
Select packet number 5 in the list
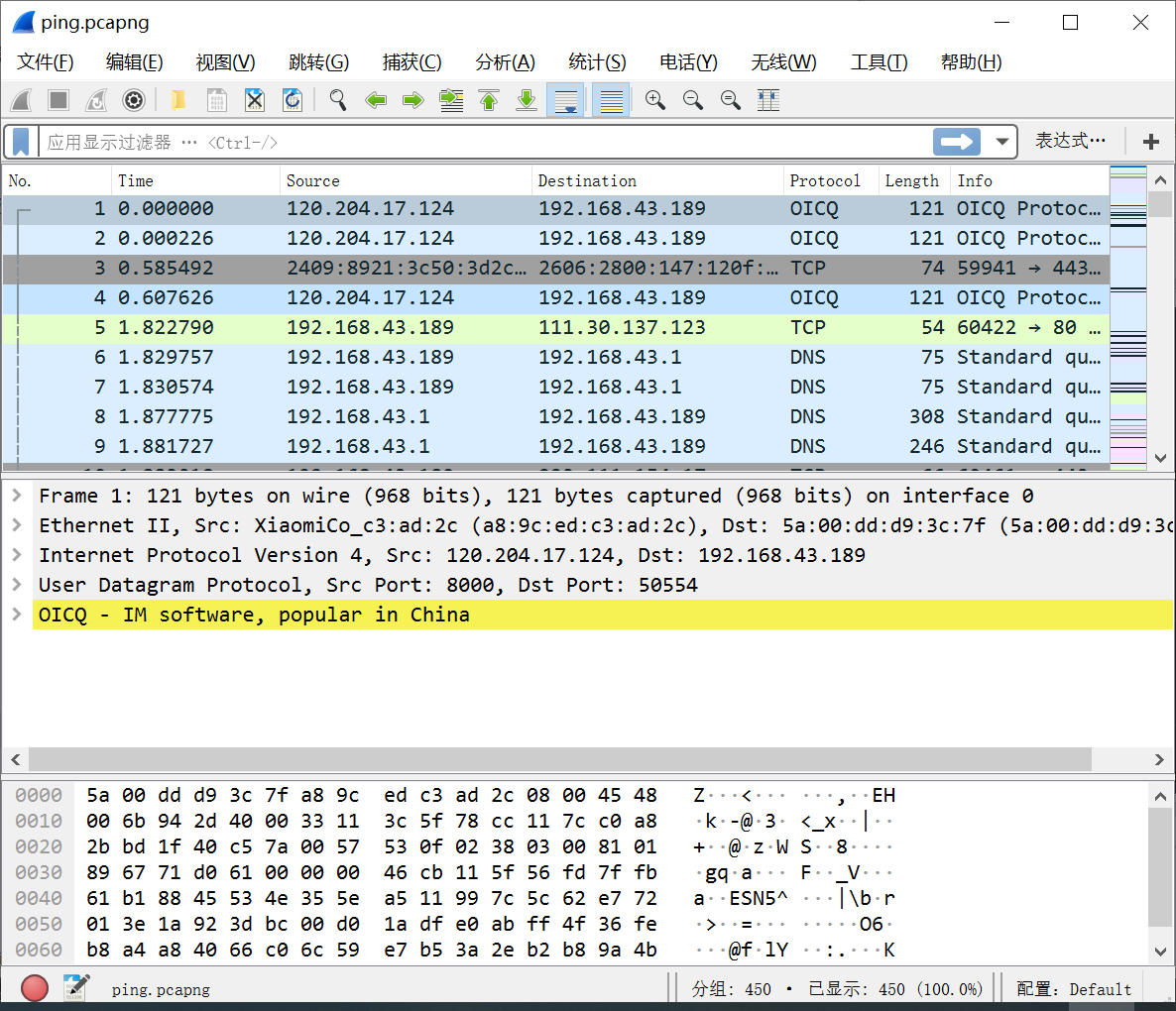pos(397,327)
